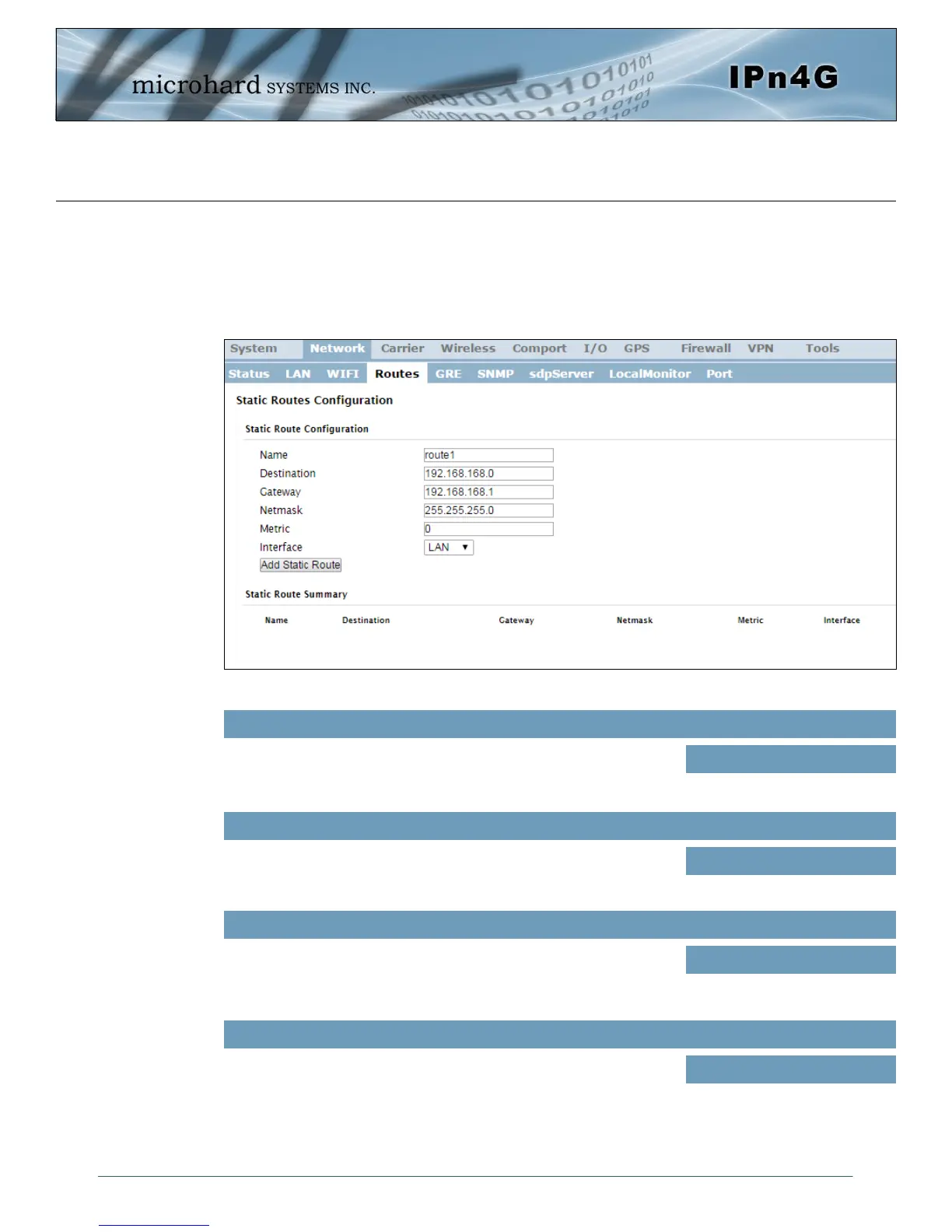This screenshot has width=952, height=1232.
Task: Open the Tools tab
Action: pyautogui.click(x=822, y=348)
